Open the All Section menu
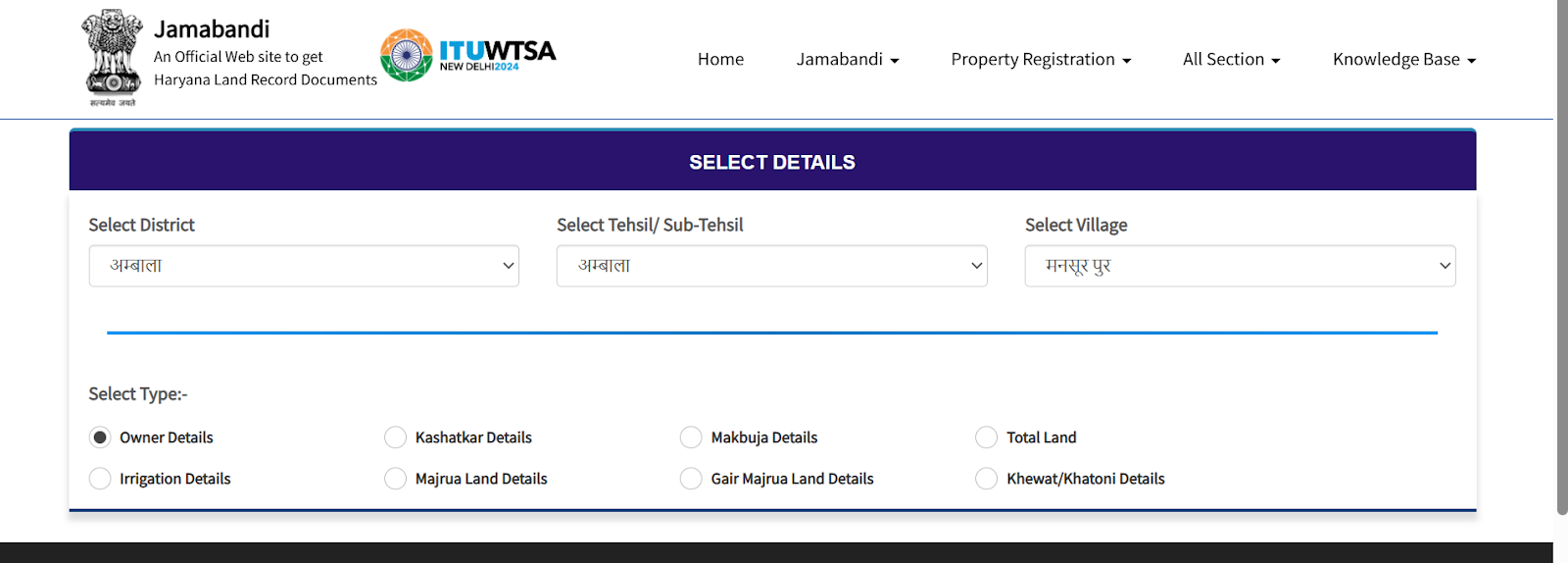 tap(1231, 60)
